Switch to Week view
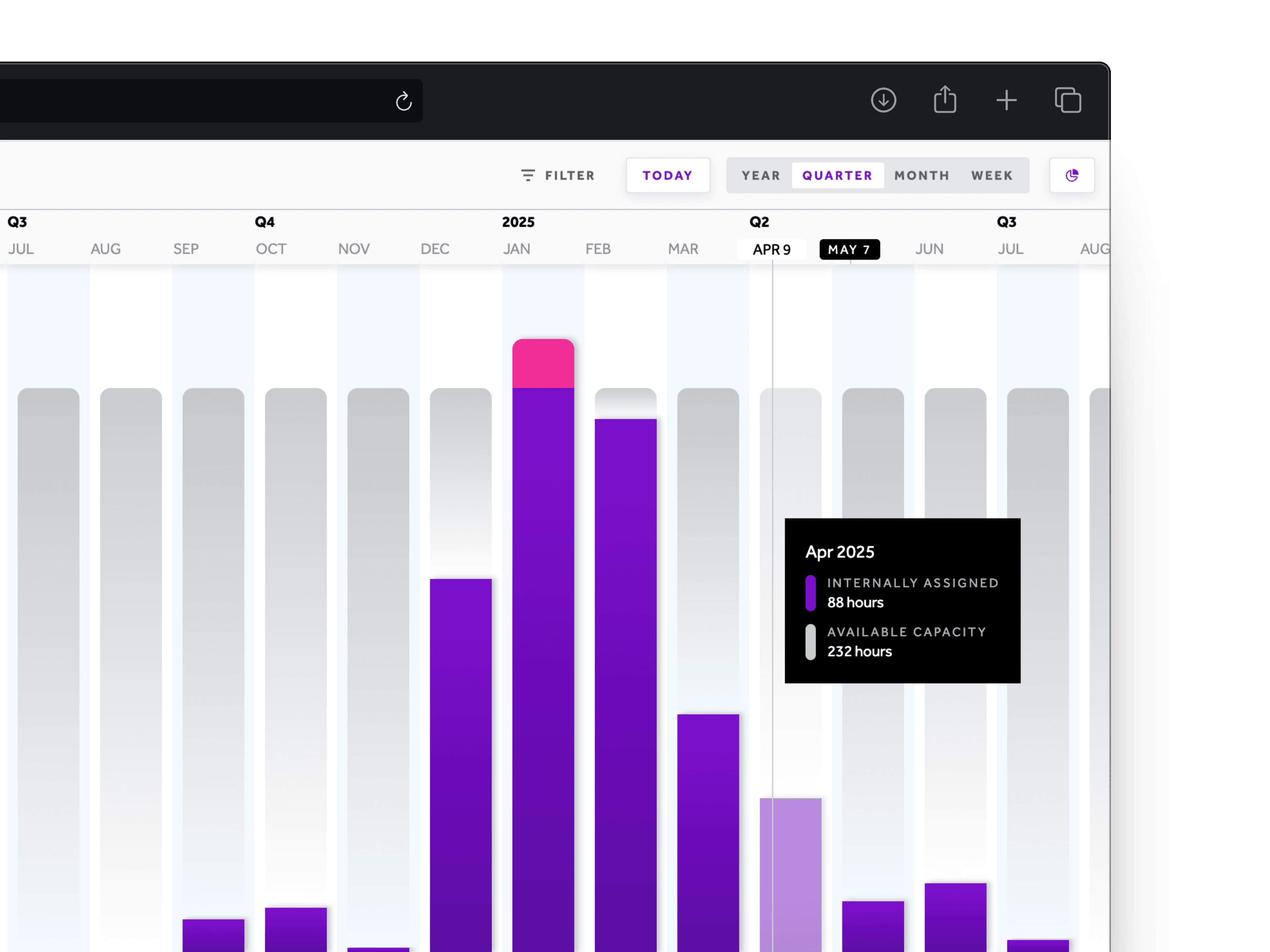The height and width of the screenshot is (952, 1270). click(x=992, y=175)
